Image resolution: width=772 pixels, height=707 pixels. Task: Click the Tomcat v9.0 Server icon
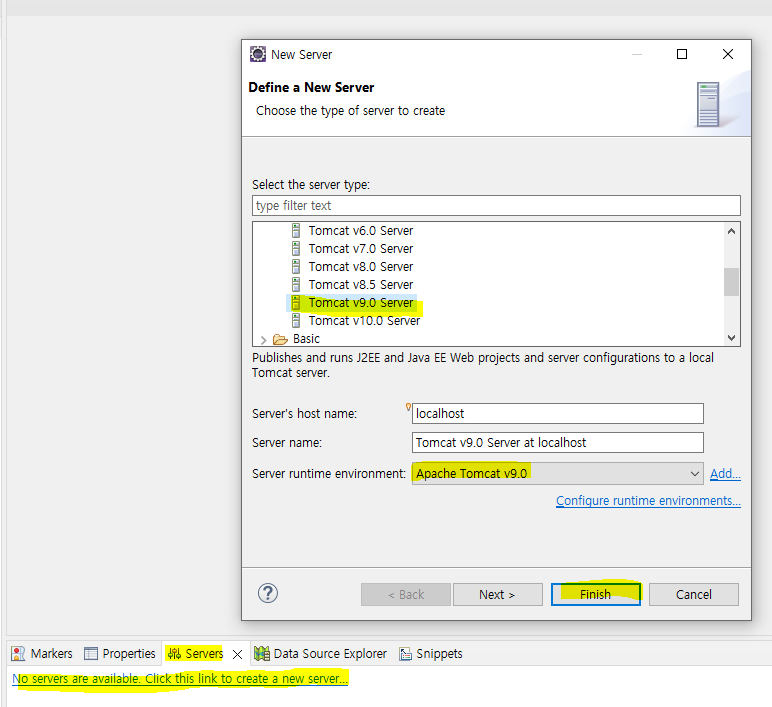296,302
